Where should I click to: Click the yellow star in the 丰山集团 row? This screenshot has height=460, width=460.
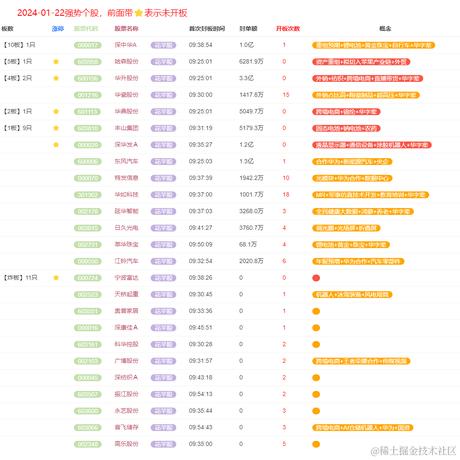pos(56,128)
